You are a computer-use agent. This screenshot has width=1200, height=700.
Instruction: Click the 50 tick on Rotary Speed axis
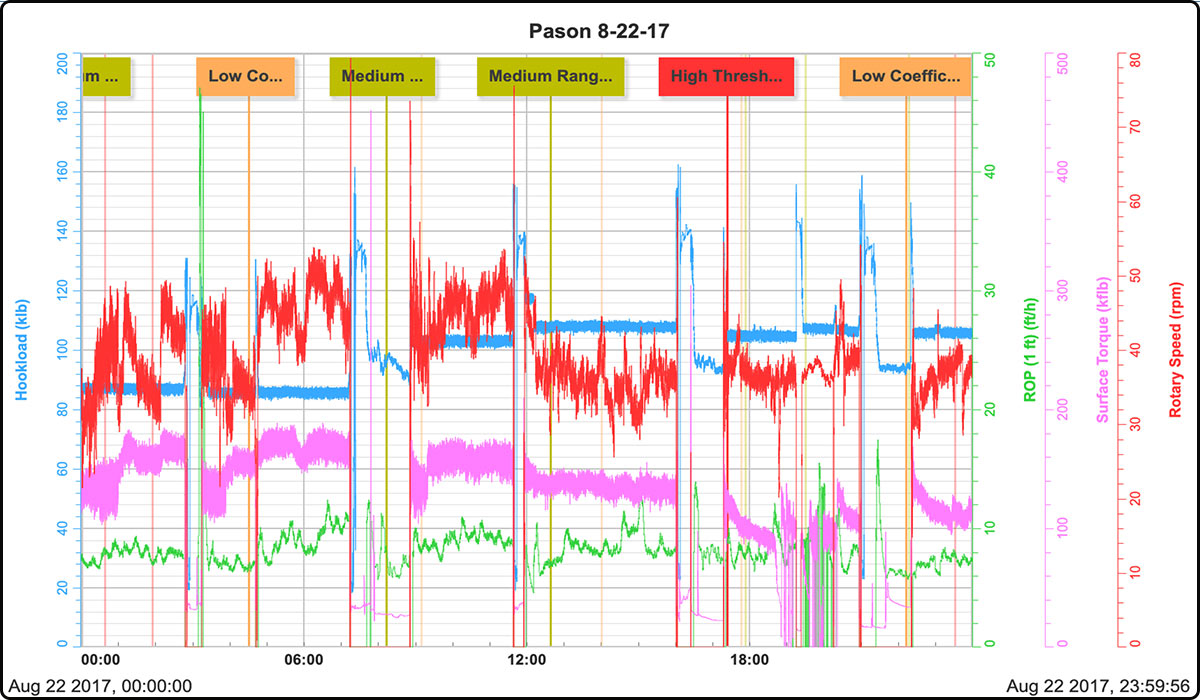(x=1135, y=275)
